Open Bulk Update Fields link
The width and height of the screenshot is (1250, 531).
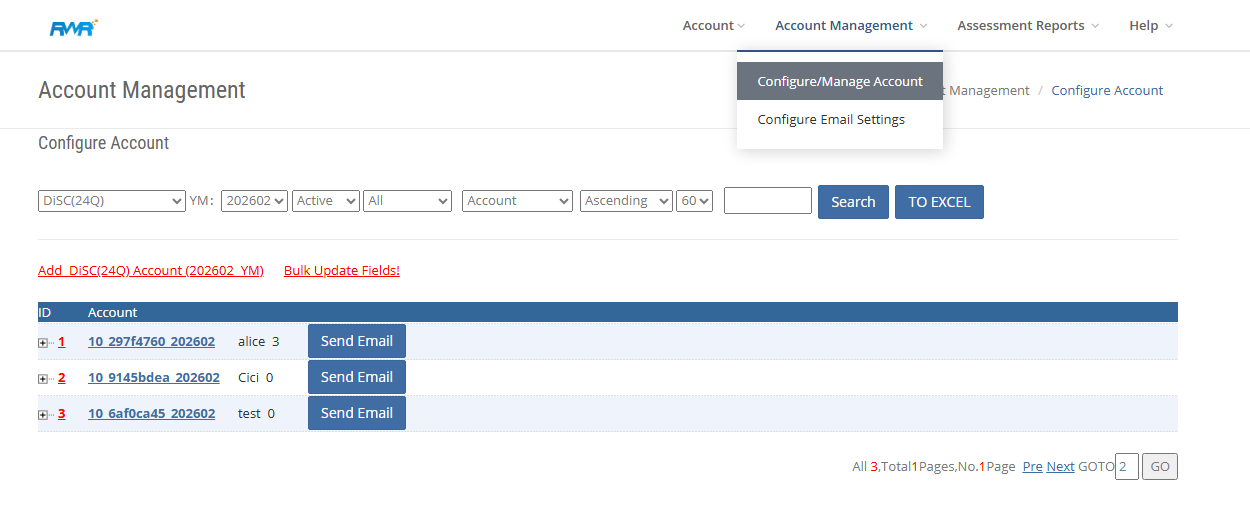342,271
